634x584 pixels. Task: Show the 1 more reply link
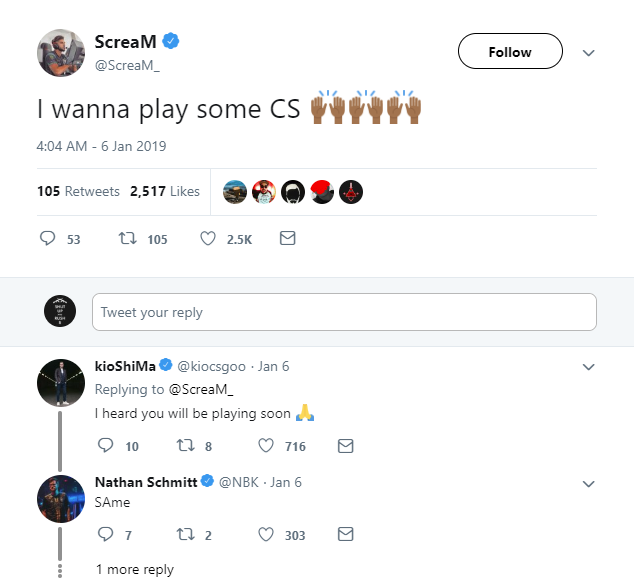(x=134, y=569)
